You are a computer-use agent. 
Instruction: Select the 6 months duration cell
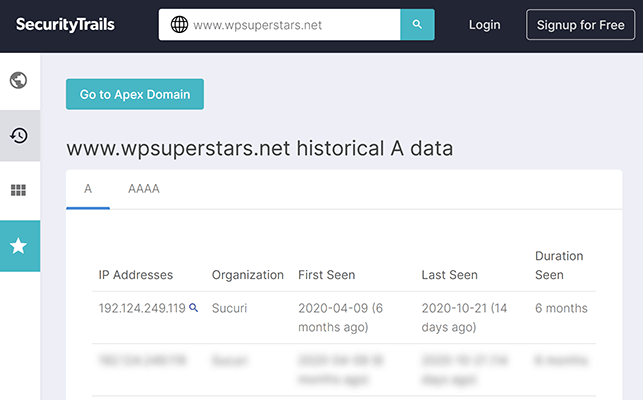tap(561, 308)
